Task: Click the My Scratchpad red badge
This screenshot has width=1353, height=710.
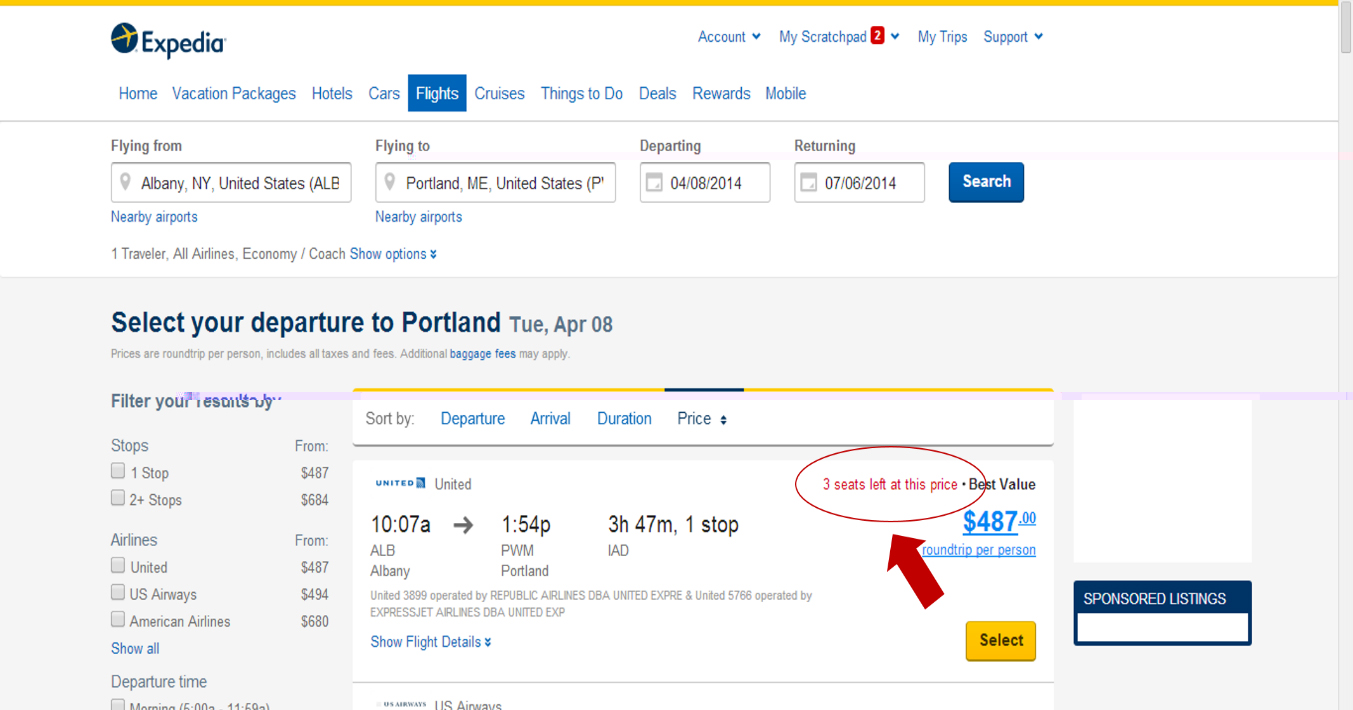Action: (x=877, y=36)
